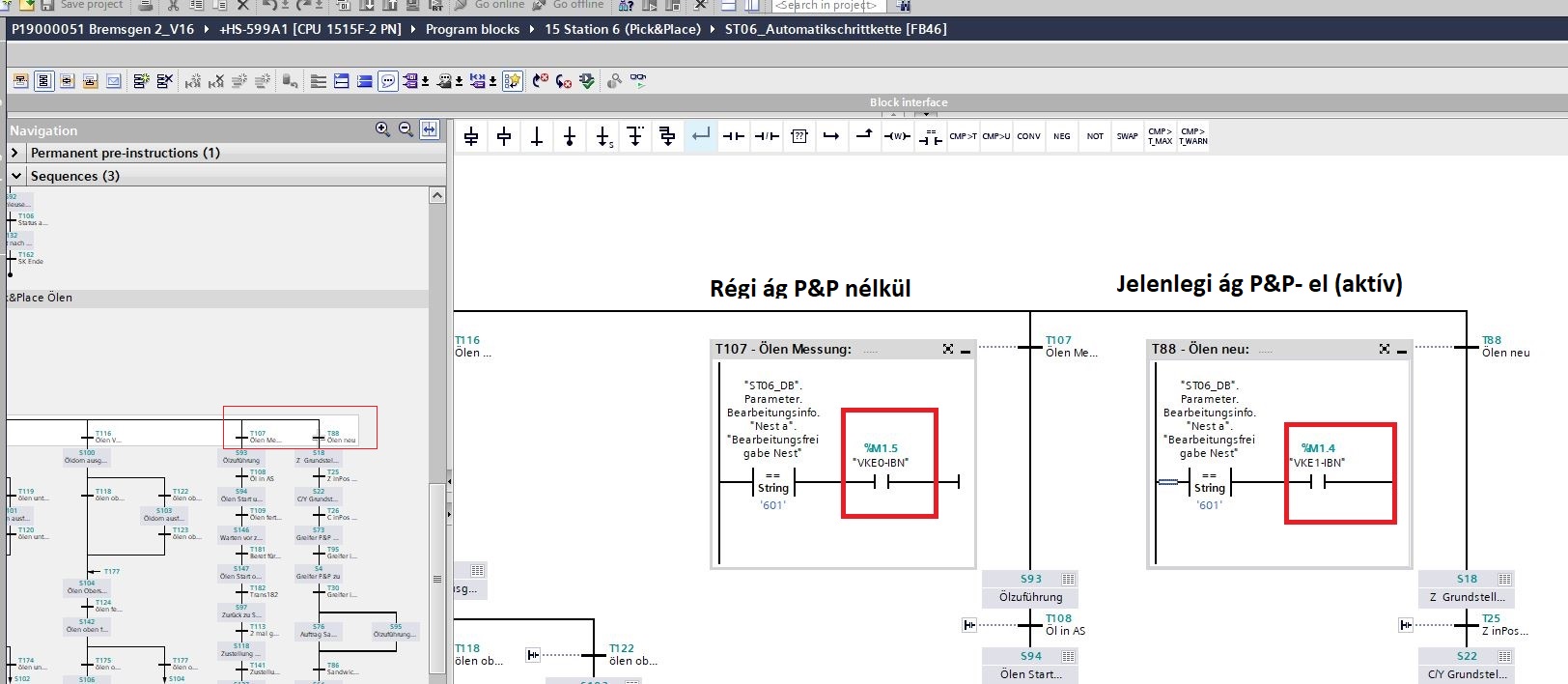Image resolution: width=1568 pixels, height=684 pixels.
Task: Go offline from the PLC
Action: coord(569,5)
